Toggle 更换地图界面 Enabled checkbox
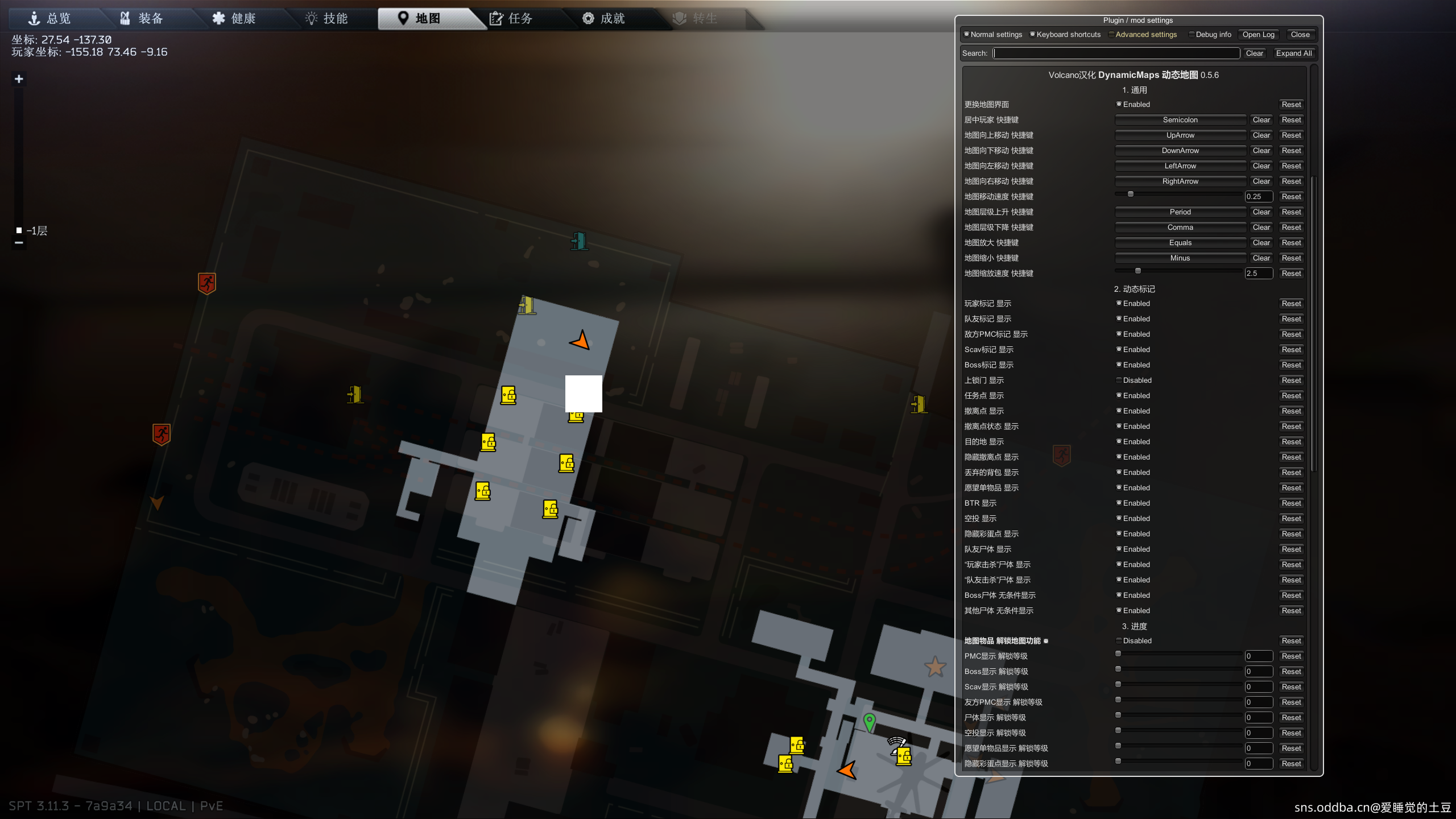 (1119, 104)
